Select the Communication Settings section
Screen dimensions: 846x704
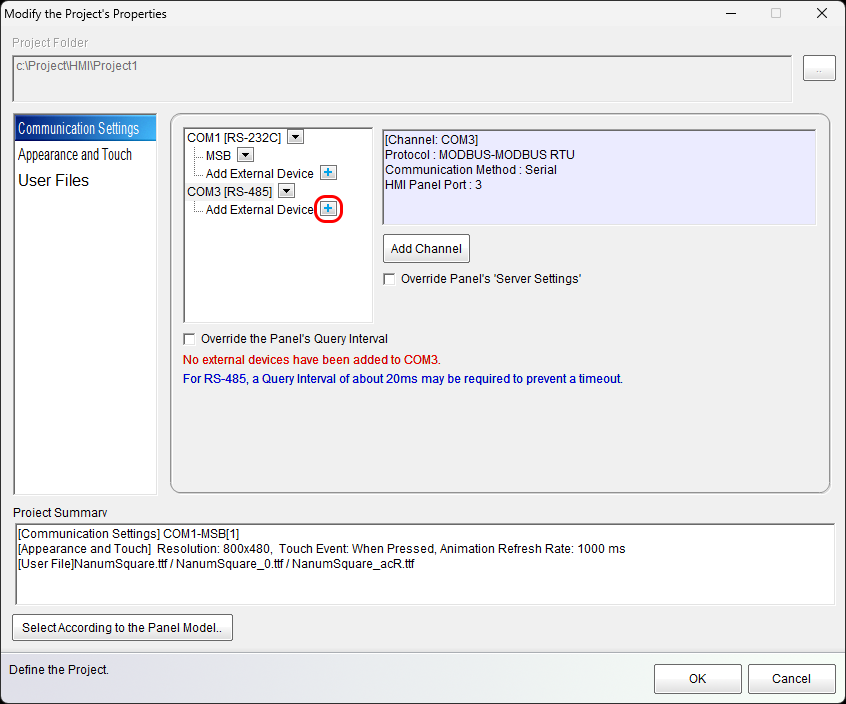79,128
